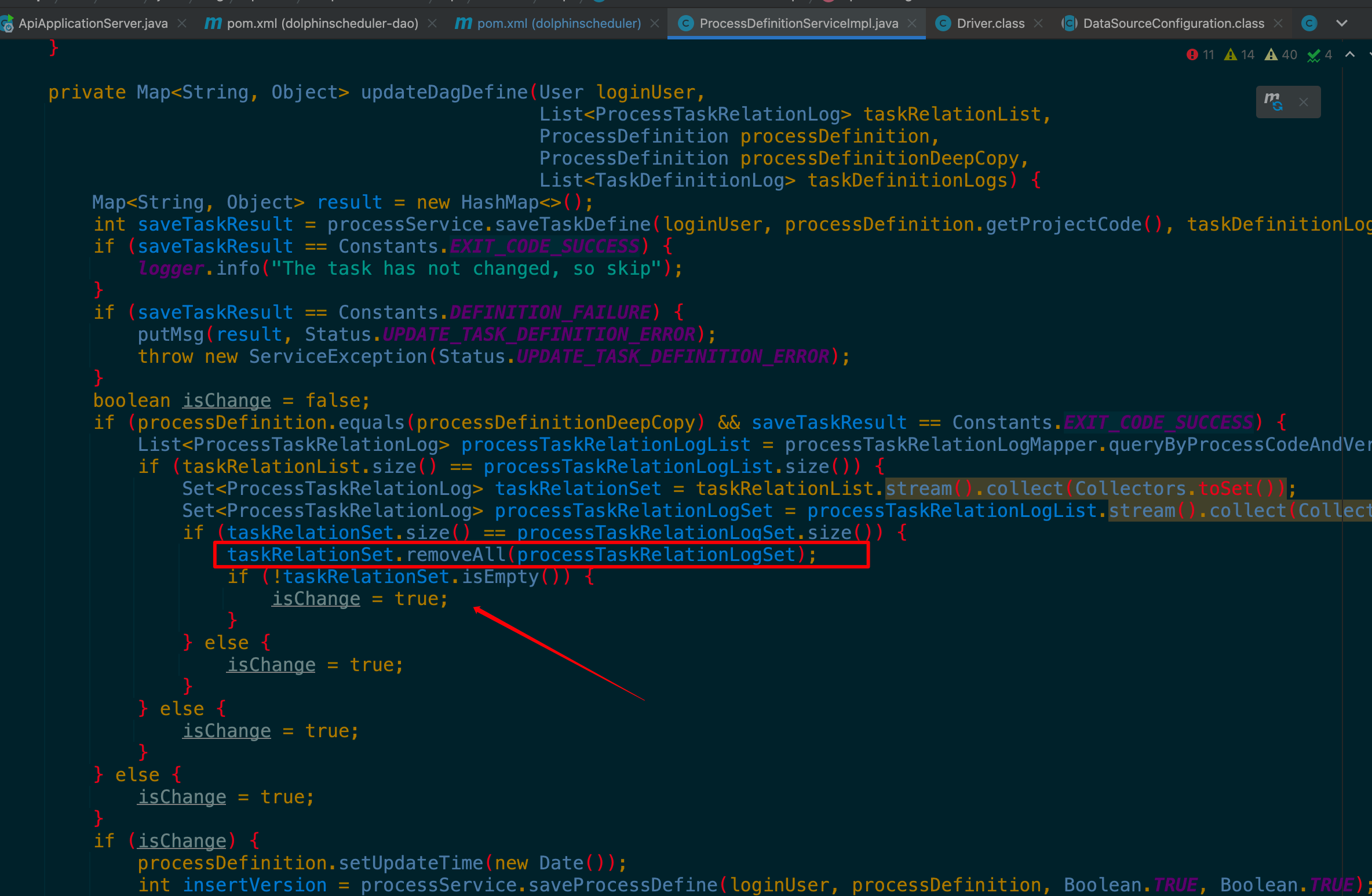Image resolution: width=1372 pixels, height=896 pixels.
Task: Switch to pom.xml (dolphinscheduler) tab
Action: (x=559, y=23)
